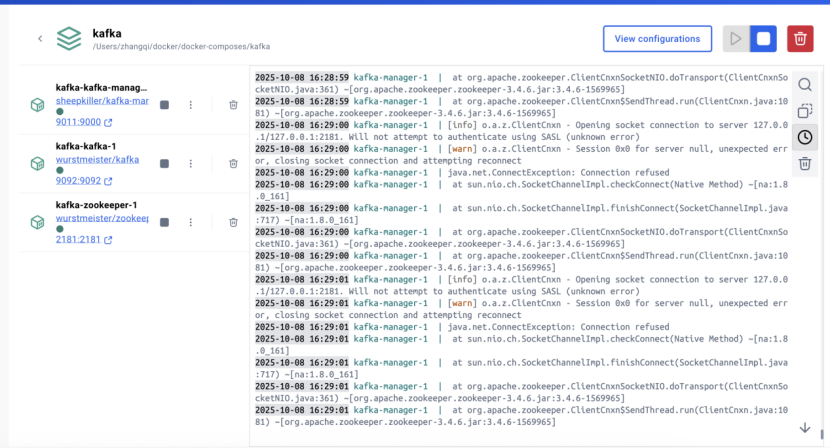The width and height of the screenshot is (830, 448).
Task: Start the kafka stack with play button
Action: 736,39
